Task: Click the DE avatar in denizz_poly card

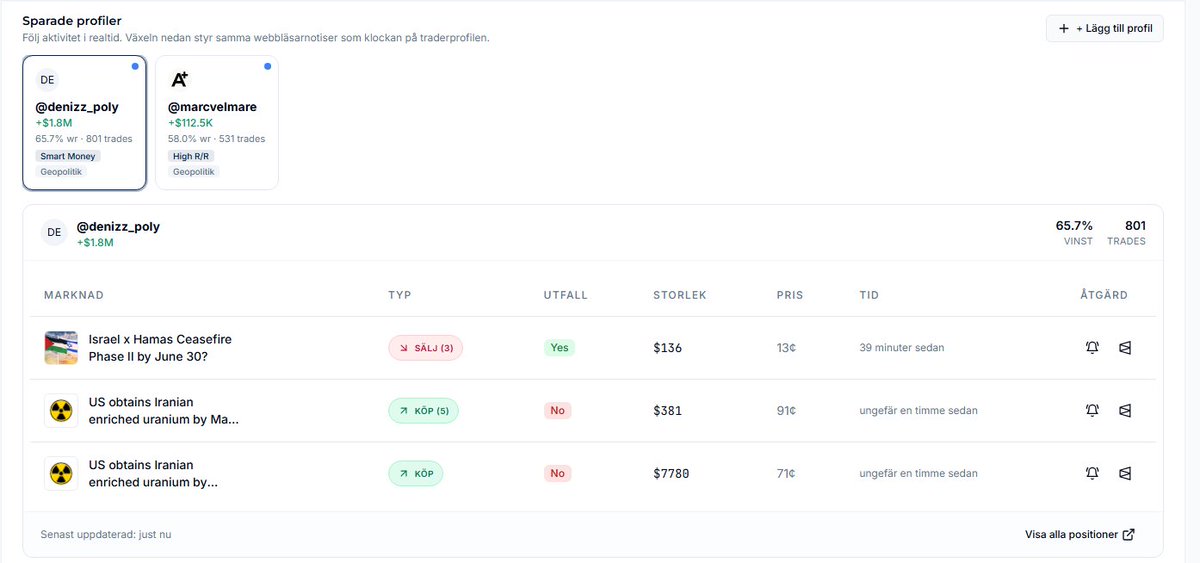Action: click(x=47, y=80)
